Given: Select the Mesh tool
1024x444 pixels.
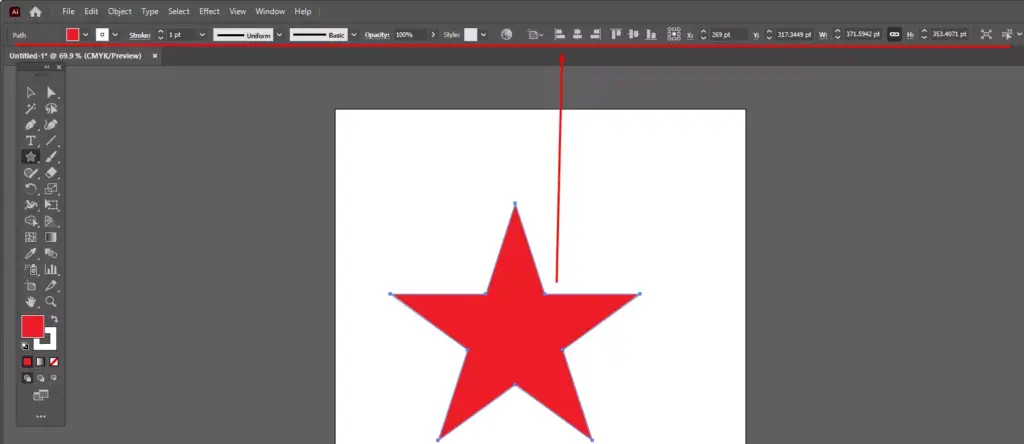Looking at the screenshot, I should (x=31, y=238).
